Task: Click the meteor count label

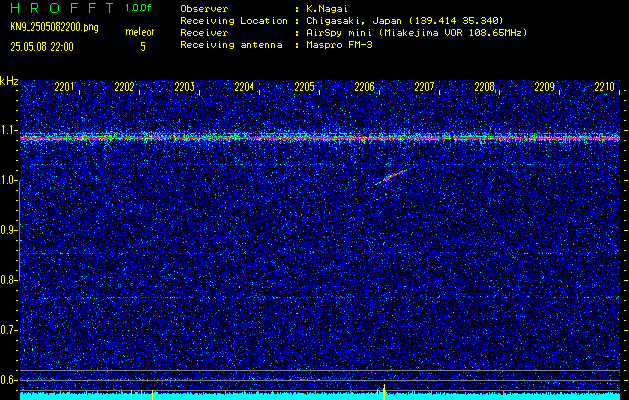Action: coord(140,32)
